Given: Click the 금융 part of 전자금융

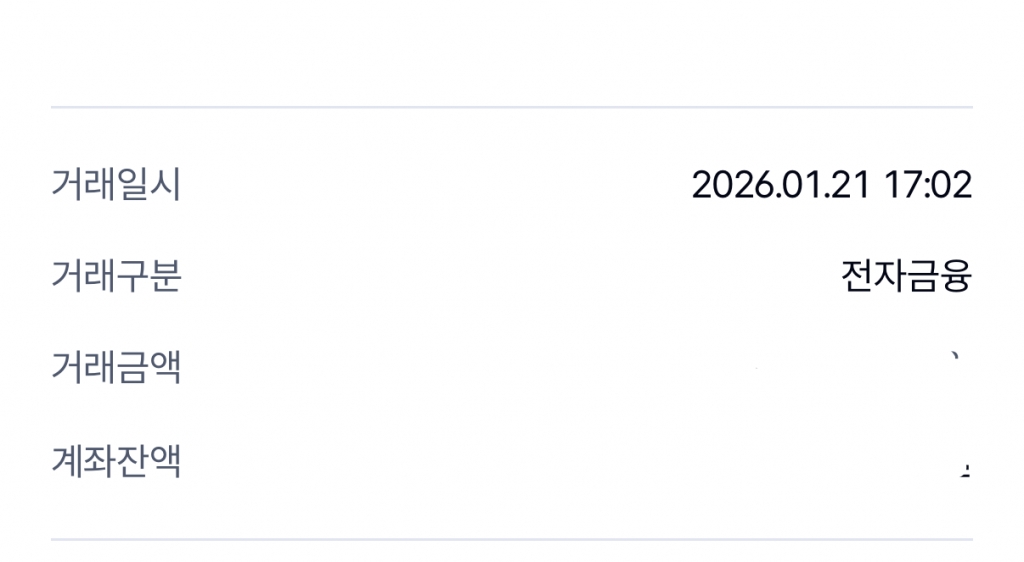Looking at the screenshot, I should [x=939, y=276].
